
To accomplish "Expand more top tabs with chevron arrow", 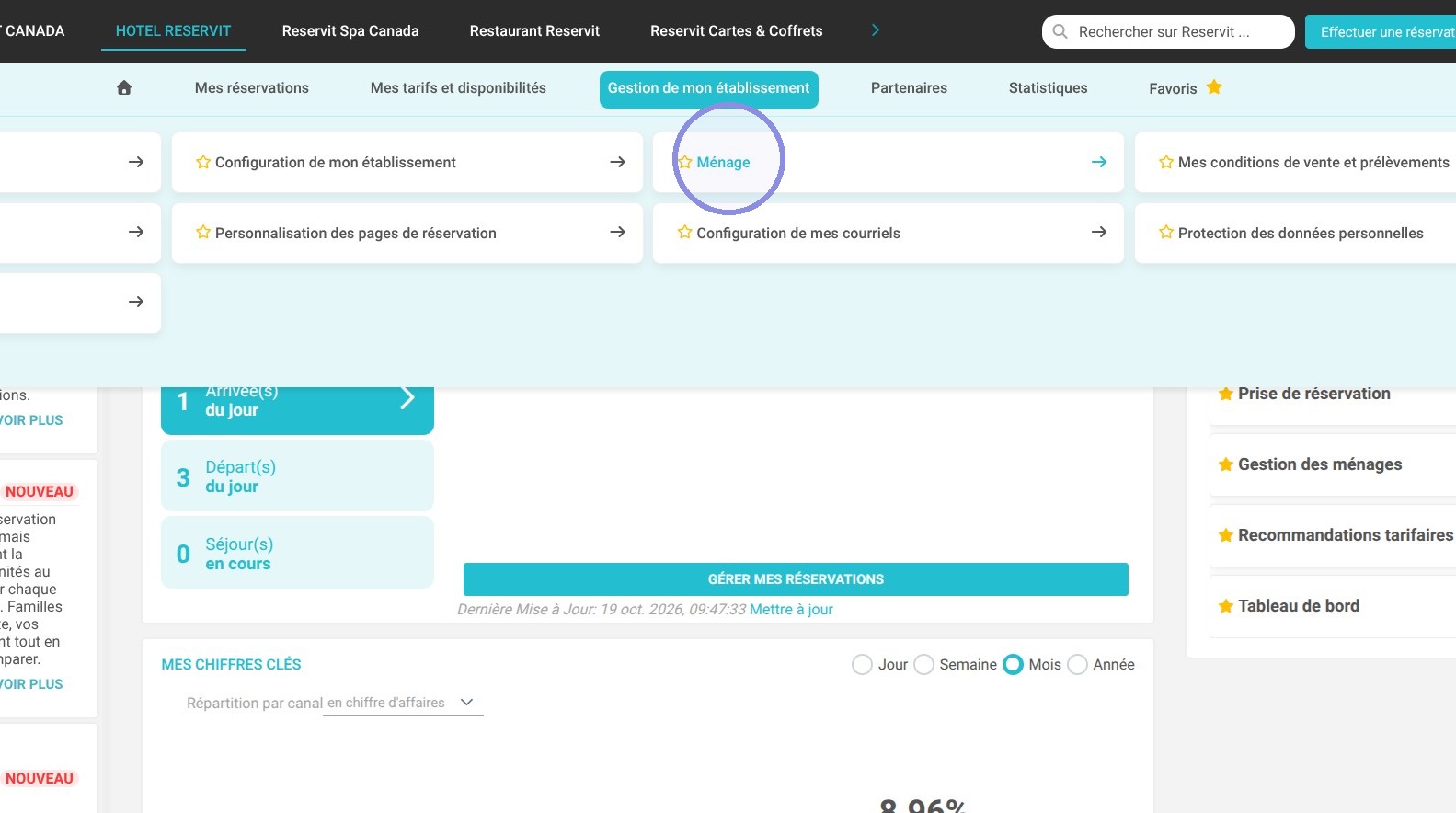I will [875, 30].
